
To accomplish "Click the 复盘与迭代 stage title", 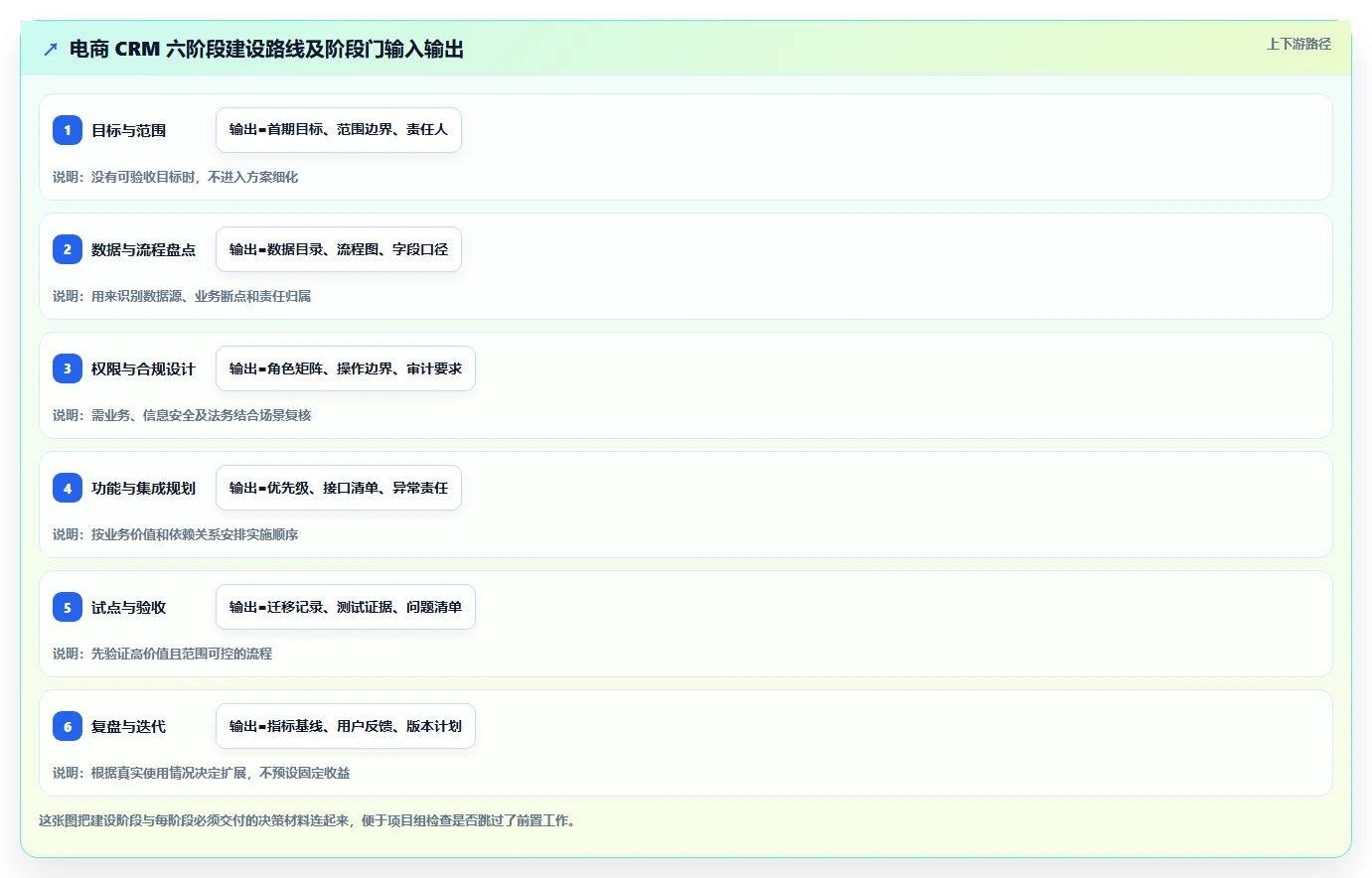I will click(128, 726).
